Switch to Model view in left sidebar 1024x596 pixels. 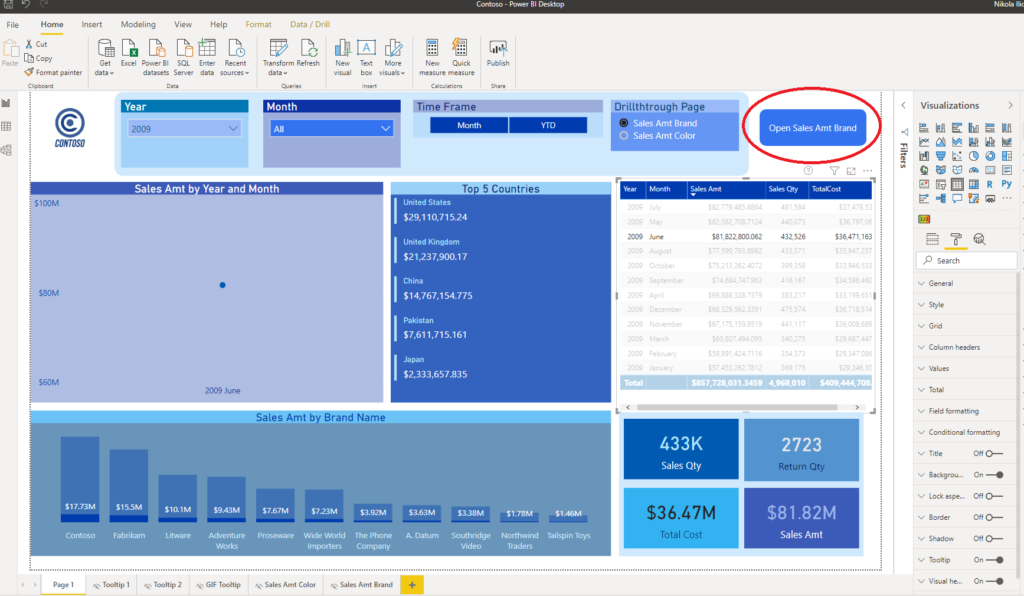(7, 150)
